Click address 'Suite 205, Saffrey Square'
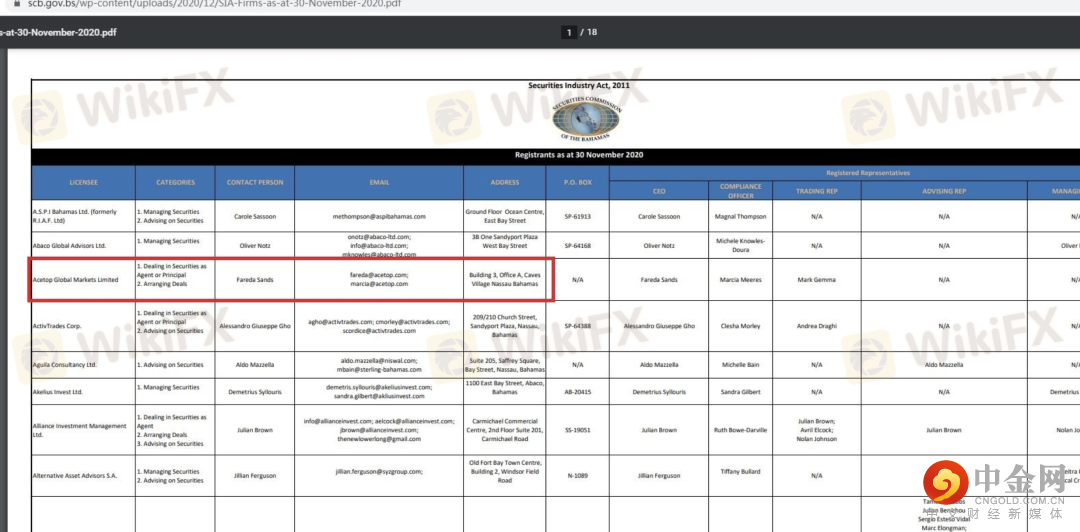This screenshot has height=532, width=1080. (x=505, y=365)
